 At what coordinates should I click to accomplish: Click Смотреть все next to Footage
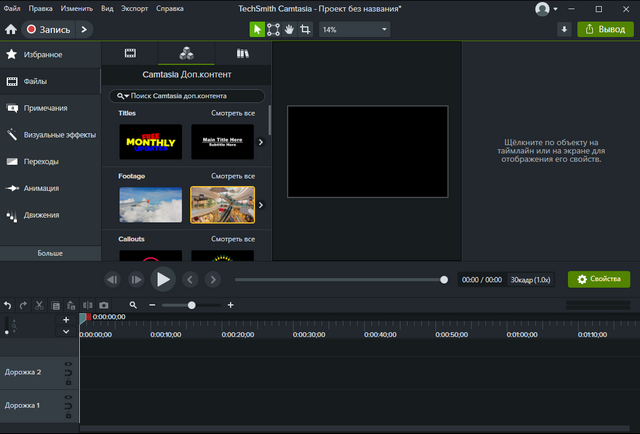coord(233,176)
